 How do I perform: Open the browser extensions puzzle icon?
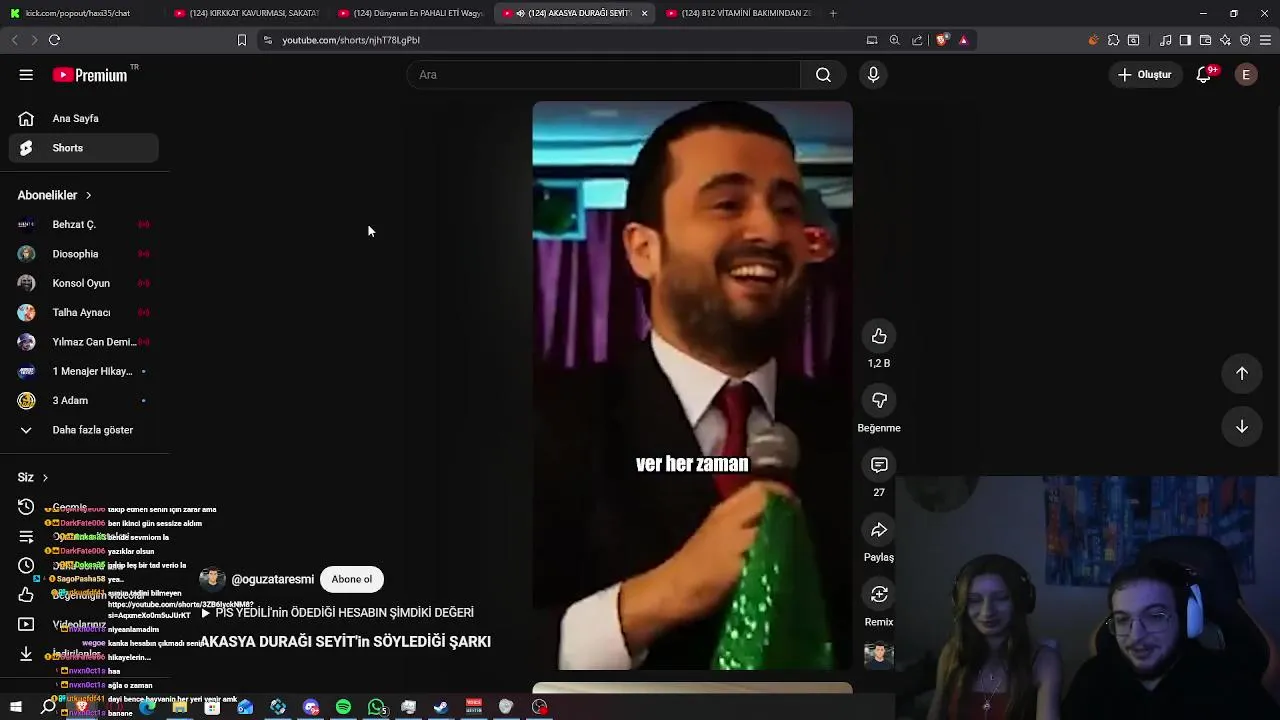(1113, 40)
